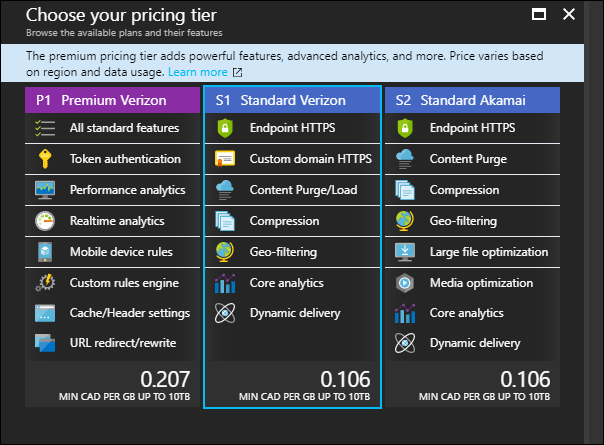604x445 pixels.
Task: Click the Performance analytics monitor icon
Action: 45,190
